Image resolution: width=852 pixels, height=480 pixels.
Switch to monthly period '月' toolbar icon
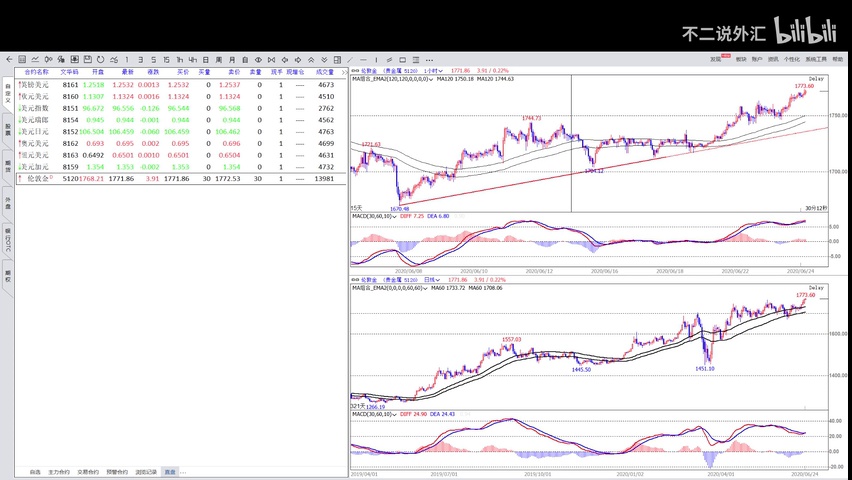point(231,59)
